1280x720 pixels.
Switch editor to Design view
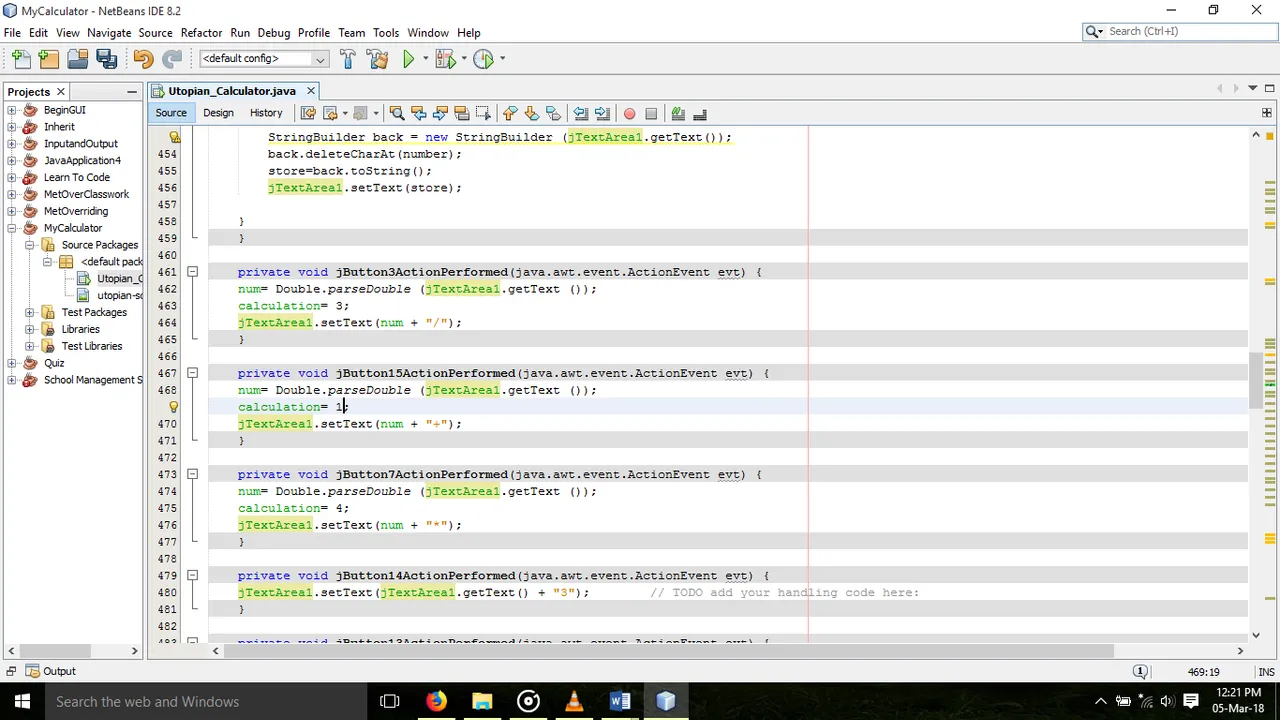coord(218,113)
